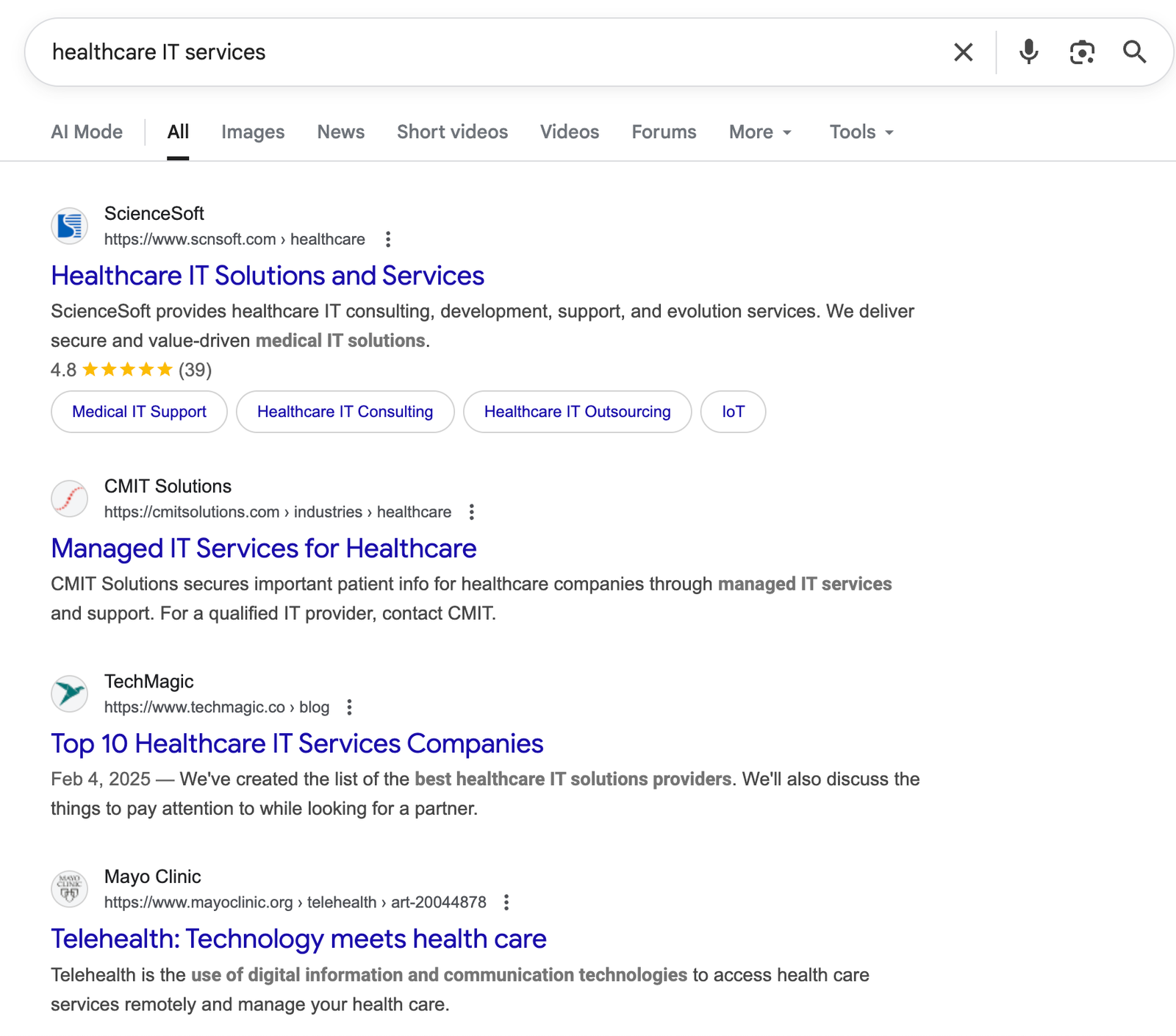This screenshot has height=1036, width=1176.
Task: Open the three-dot menu for the CMIT Solutions result
Action: tap(472, 512)
